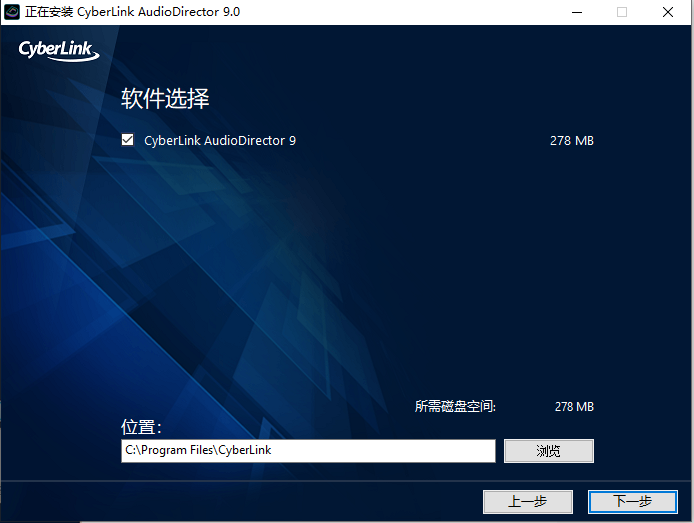Screen dimensions: 694x523
Task: Close the installer window
Action: 668,12
